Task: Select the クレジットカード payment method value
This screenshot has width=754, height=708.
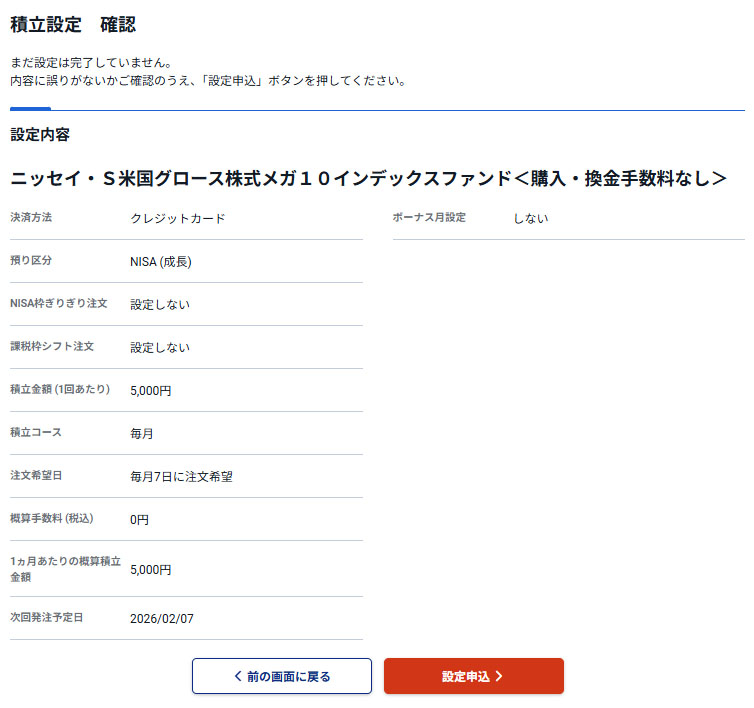Action: tap(177, 218)
